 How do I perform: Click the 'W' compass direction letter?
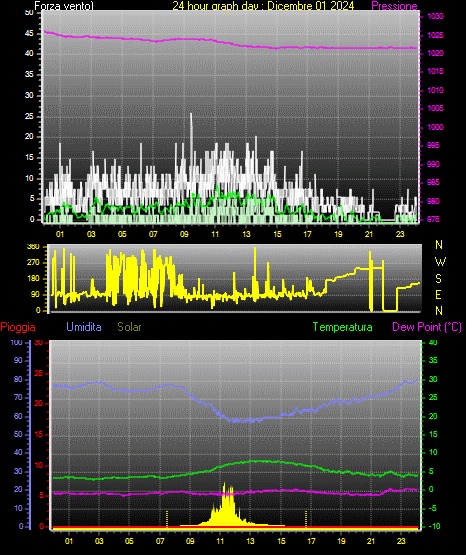tap(440, 262)
